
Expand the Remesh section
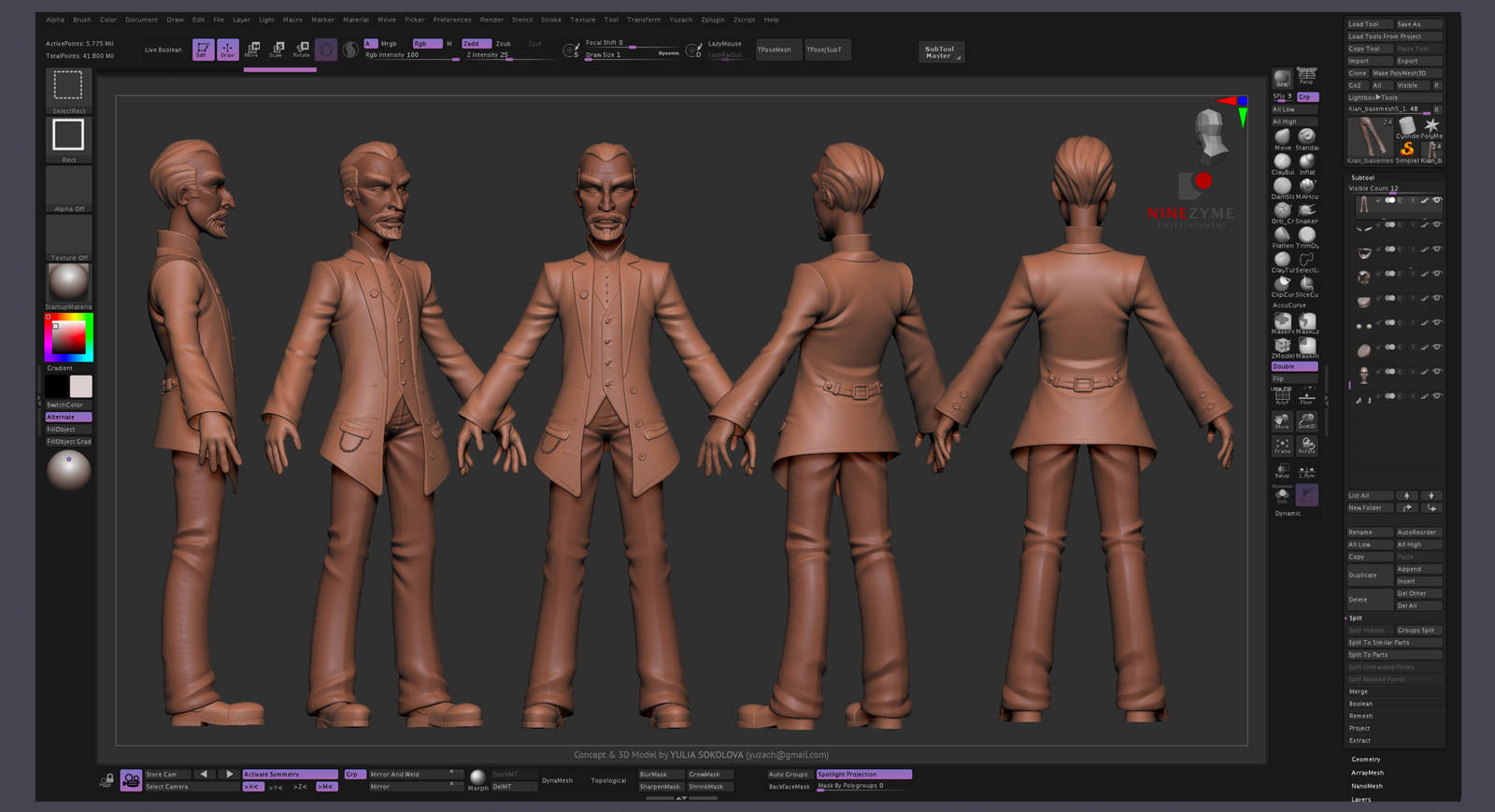pos(1360,716)
